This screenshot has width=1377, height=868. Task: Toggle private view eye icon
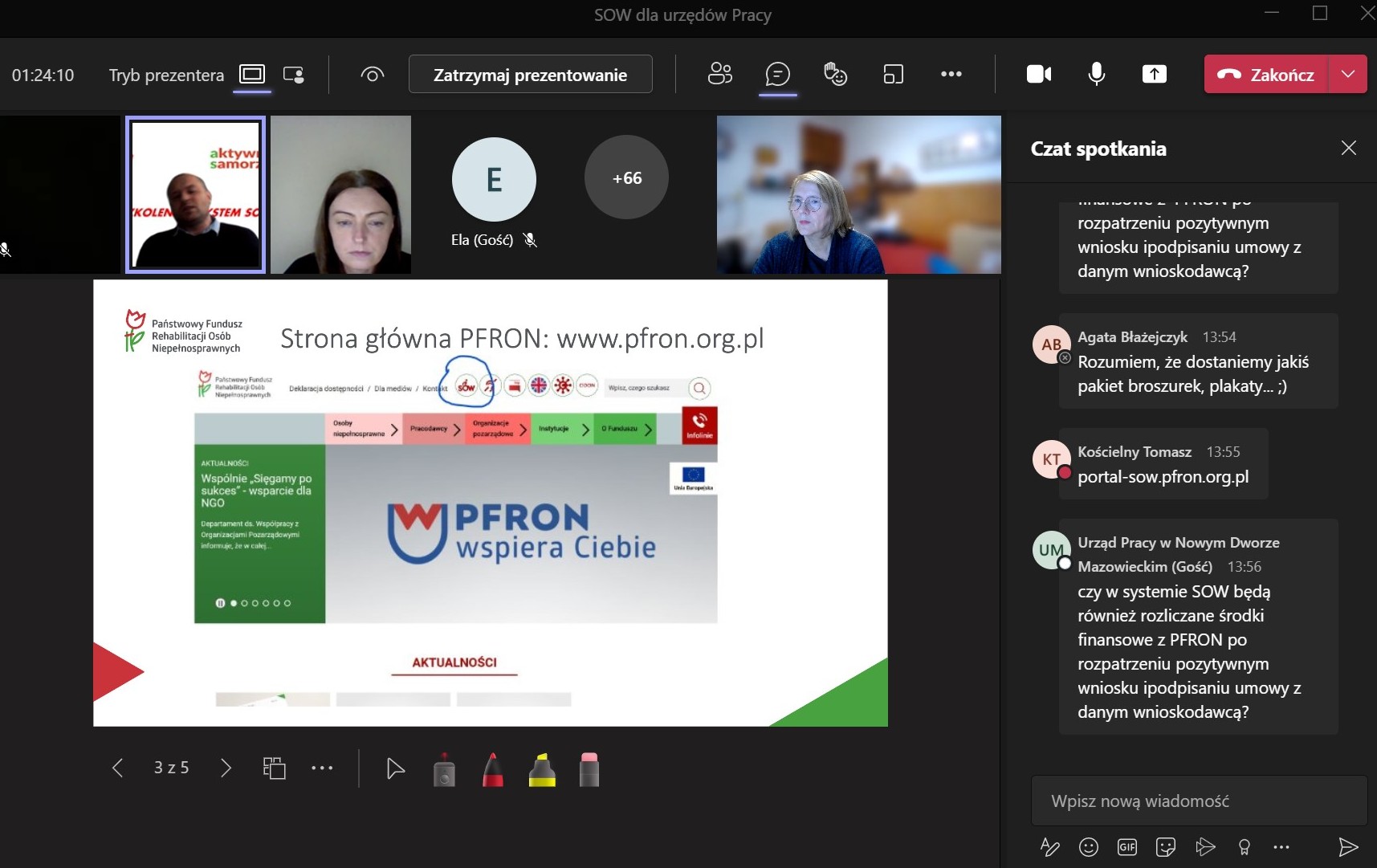click(x=372, y=75)
